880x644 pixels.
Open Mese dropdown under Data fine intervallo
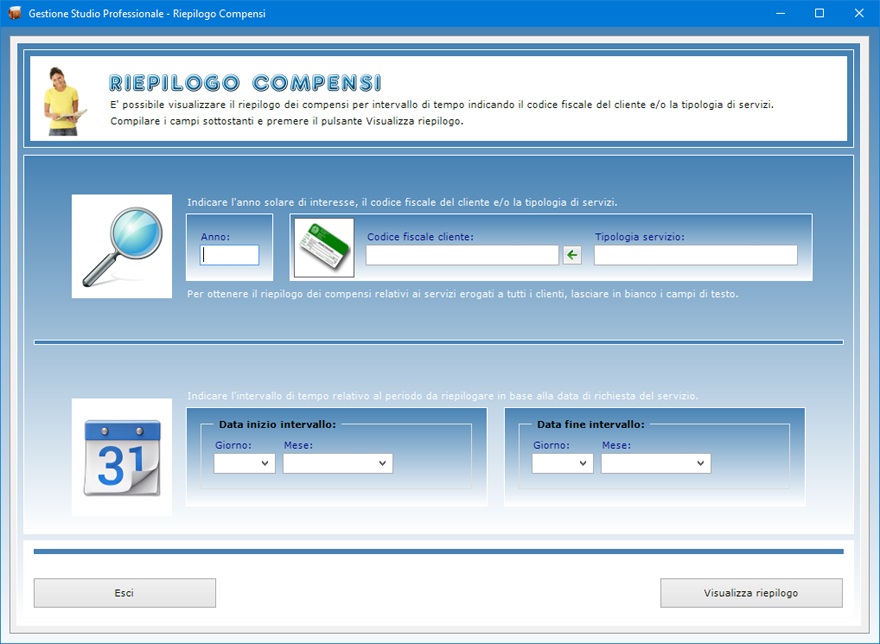pyautogui.click(x=656, y=464)
